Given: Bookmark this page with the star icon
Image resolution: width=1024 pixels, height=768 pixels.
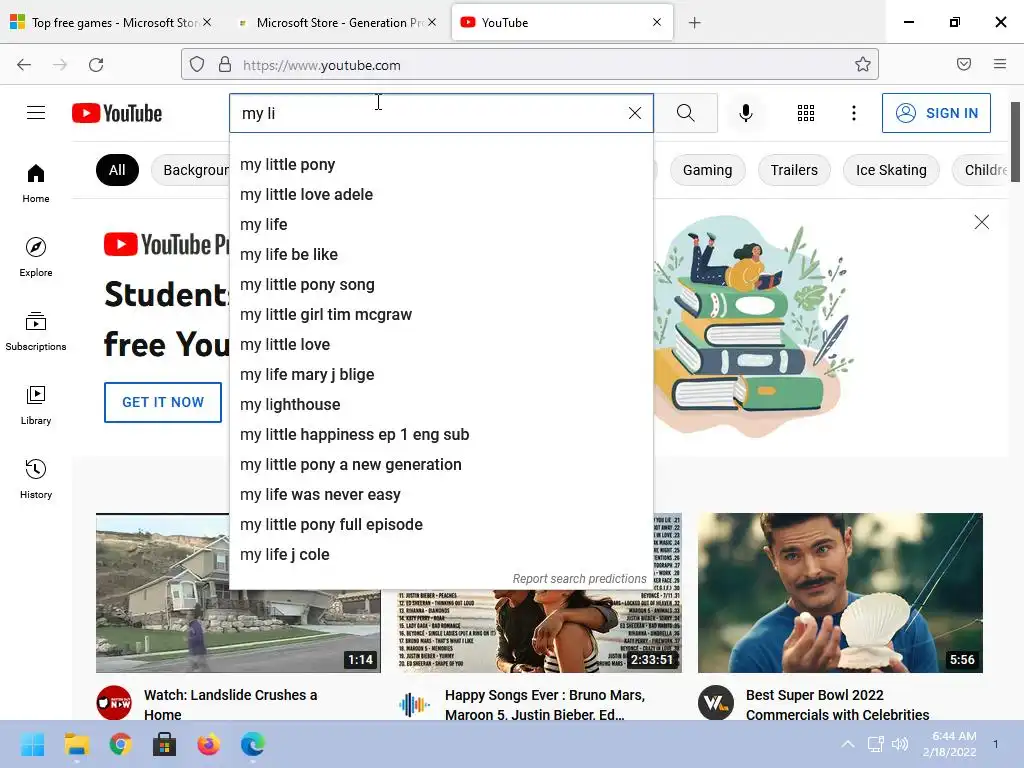Looking at the screenshot, I should click(863, 65).
